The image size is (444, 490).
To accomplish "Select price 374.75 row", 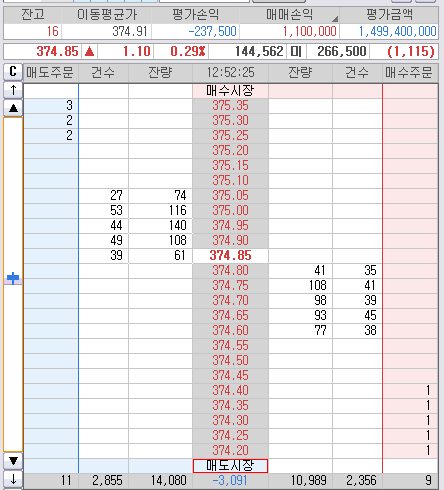I will click(x=230, y=285).
